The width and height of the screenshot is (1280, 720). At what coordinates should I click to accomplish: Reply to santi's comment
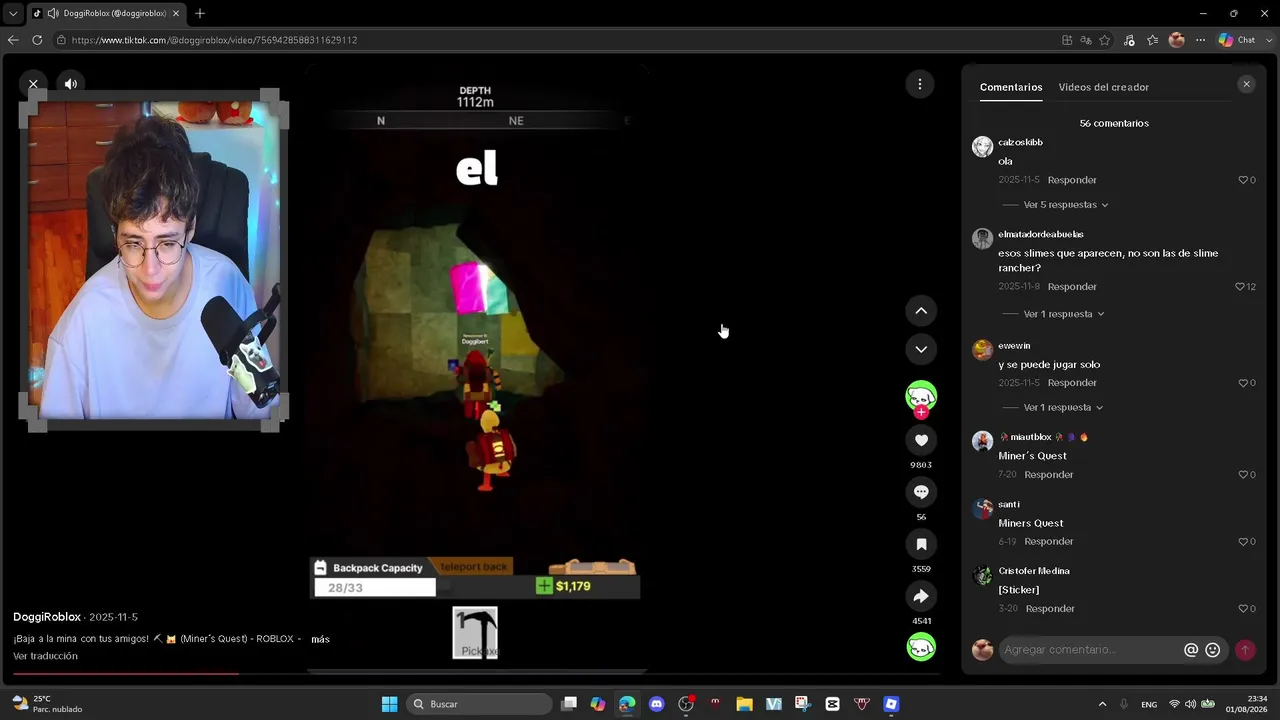coord(1048,542)
